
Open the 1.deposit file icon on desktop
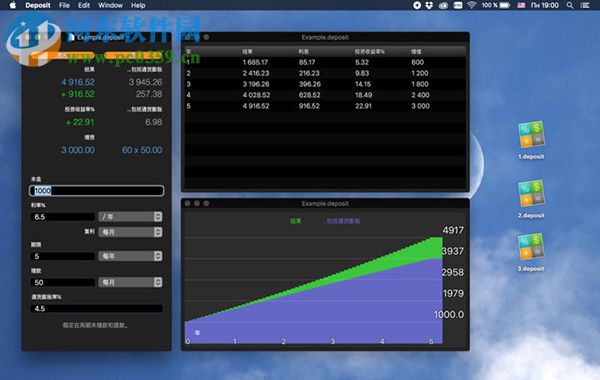pyautogui.click(x=531, y=135)
